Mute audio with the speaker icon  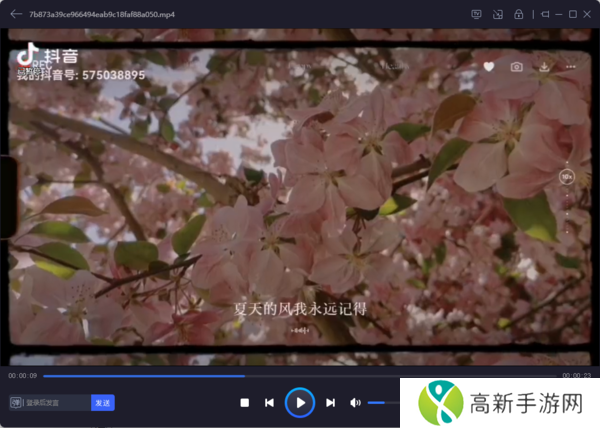[x=355, y=402]
